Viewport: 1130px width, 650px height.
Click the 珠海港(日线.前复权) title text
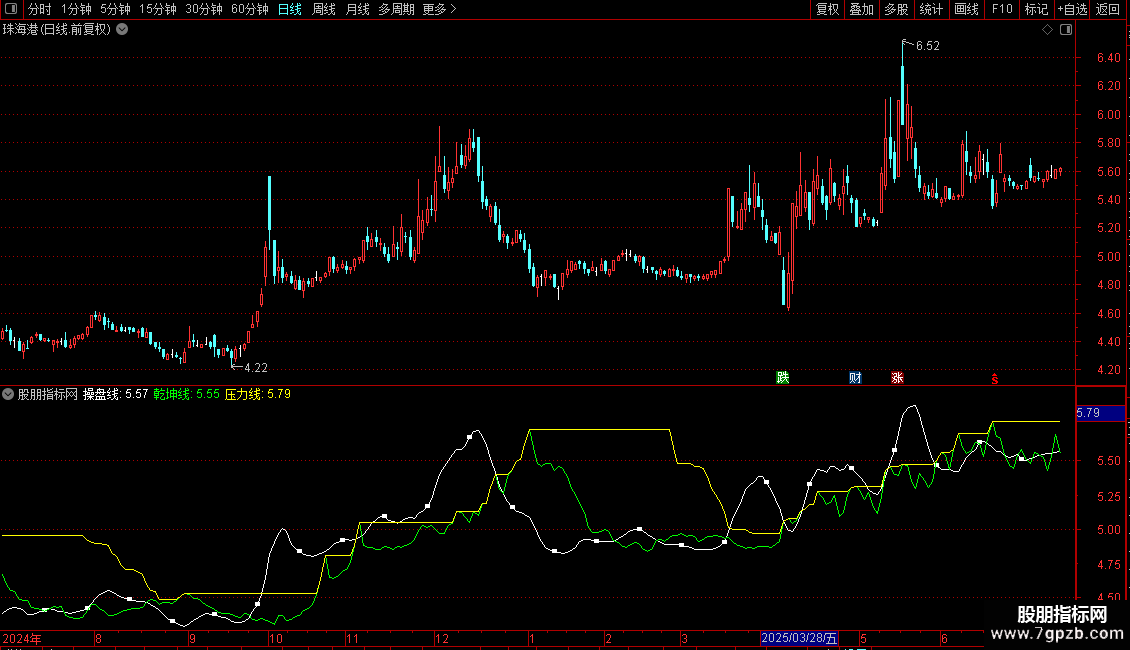[57, 30]
